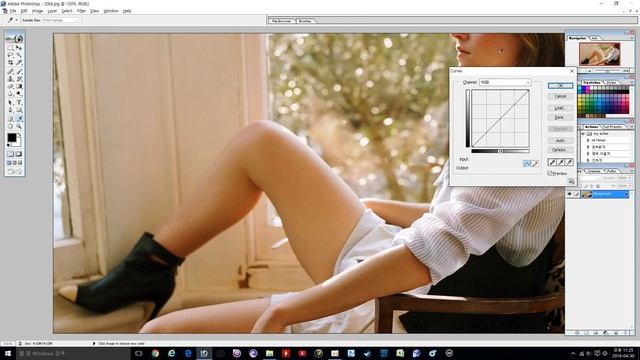This screenshot has width=640, height=360.
Task: Open the Image menu
Action: (38, 11)
